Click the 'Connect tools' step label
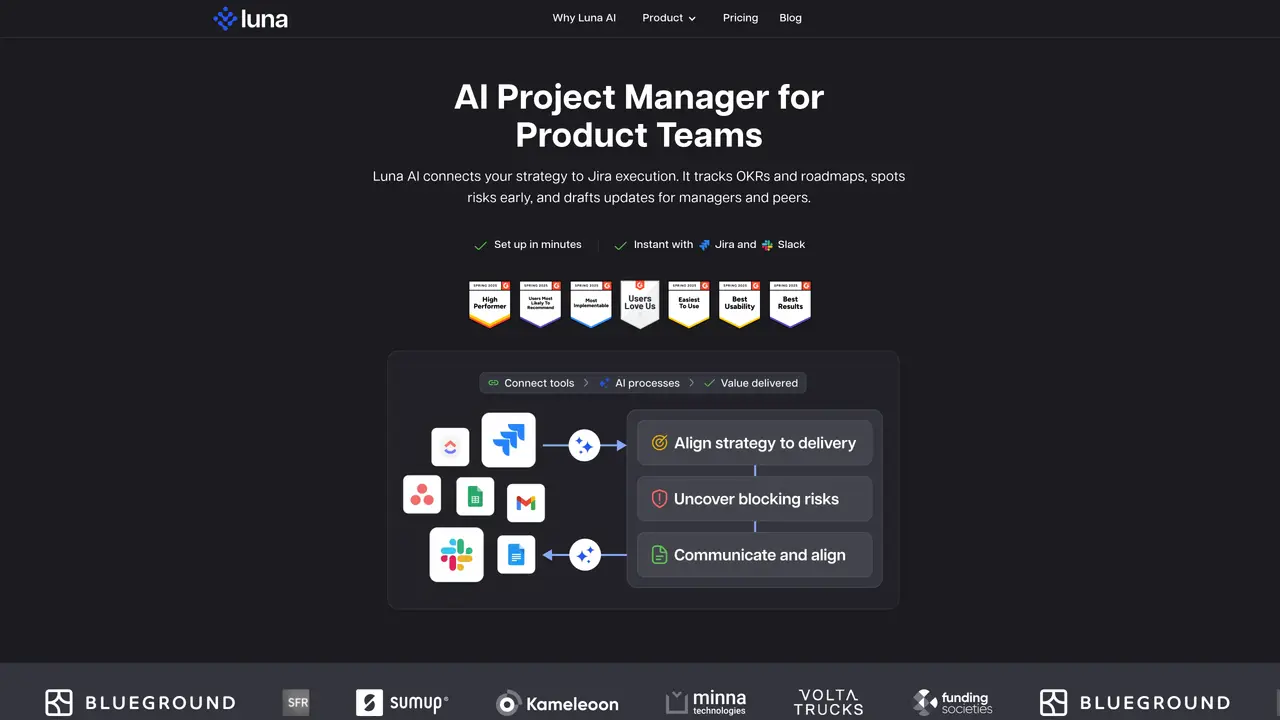 [539, 383]
